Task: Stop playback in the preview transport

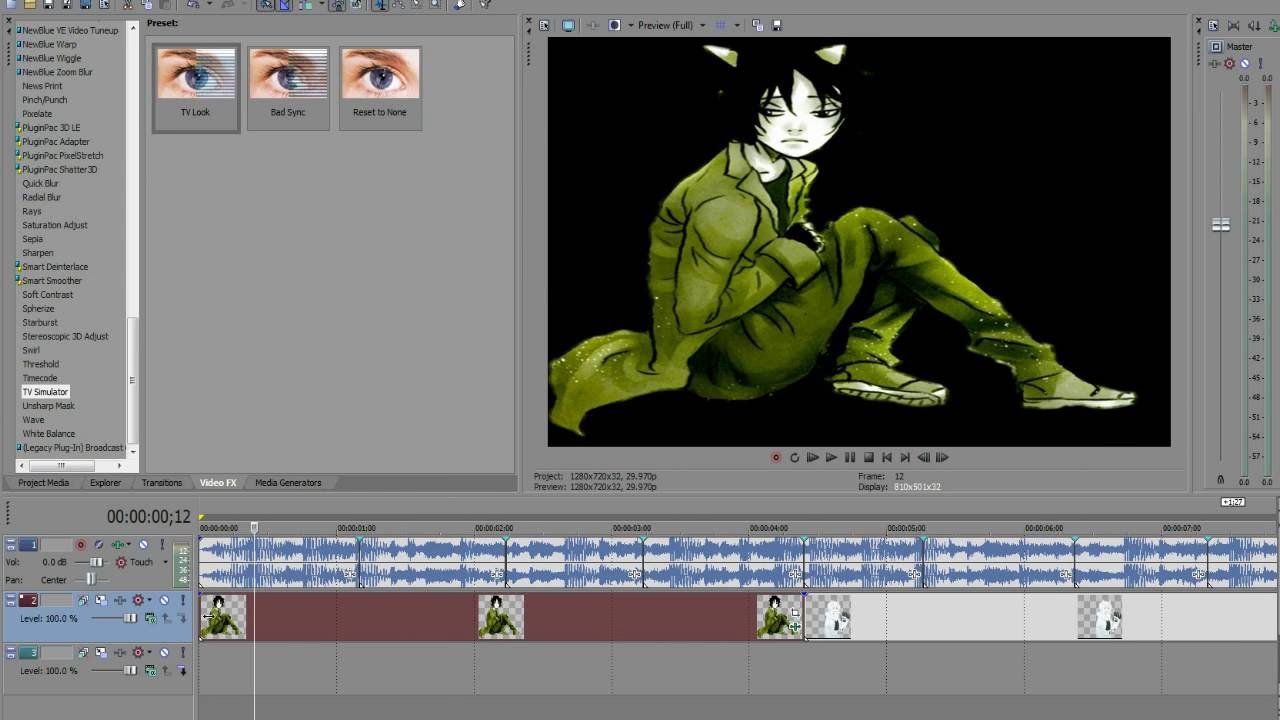Action: 868,458
